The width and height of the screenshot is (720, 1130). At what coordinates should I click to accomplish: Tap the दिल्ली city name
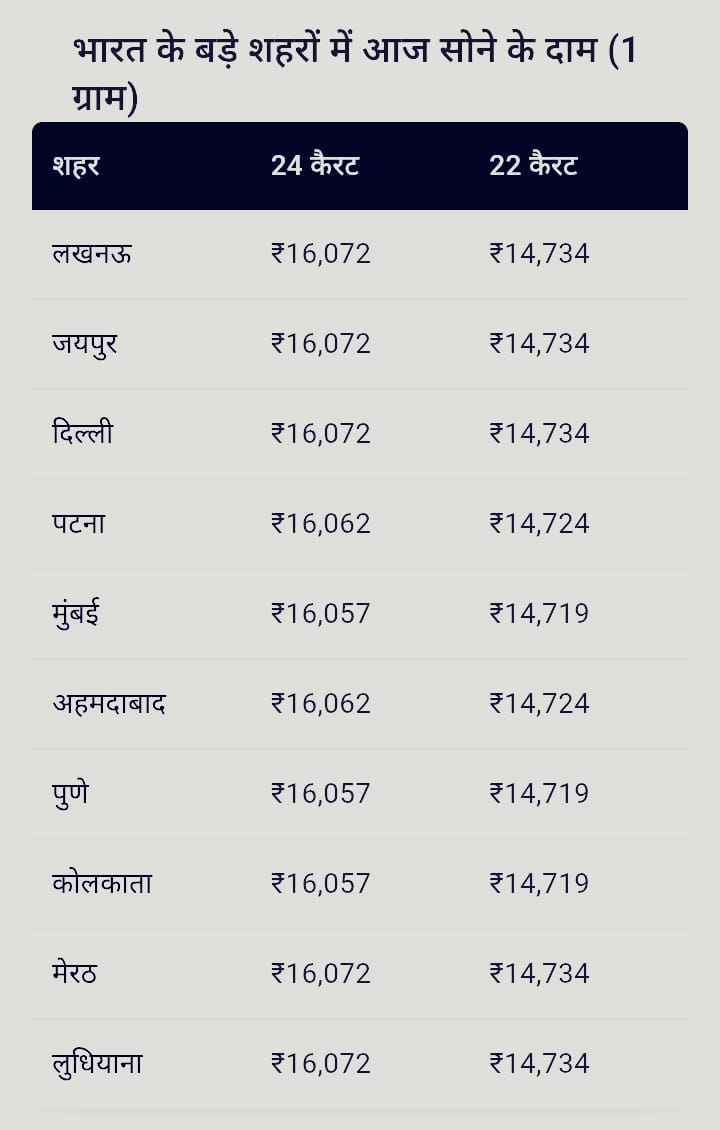(82, 434)
